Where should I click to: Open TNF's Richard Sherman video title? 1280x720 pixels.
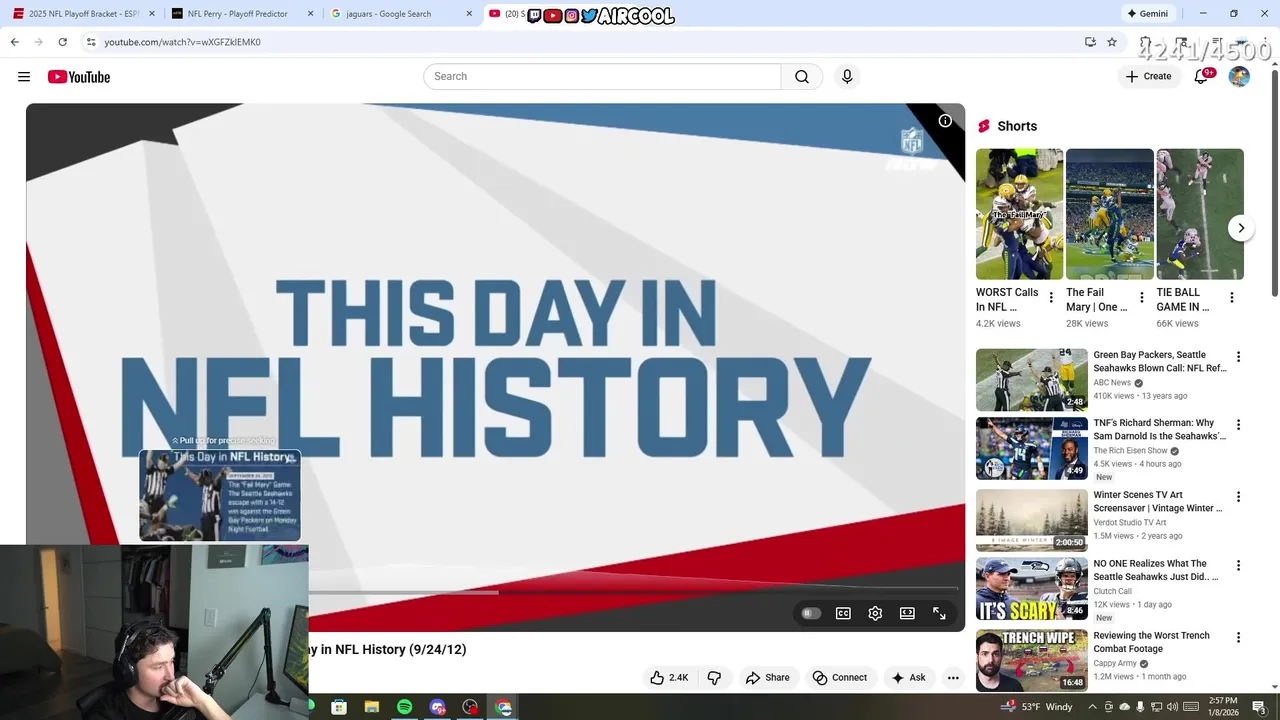[1160, 429]
